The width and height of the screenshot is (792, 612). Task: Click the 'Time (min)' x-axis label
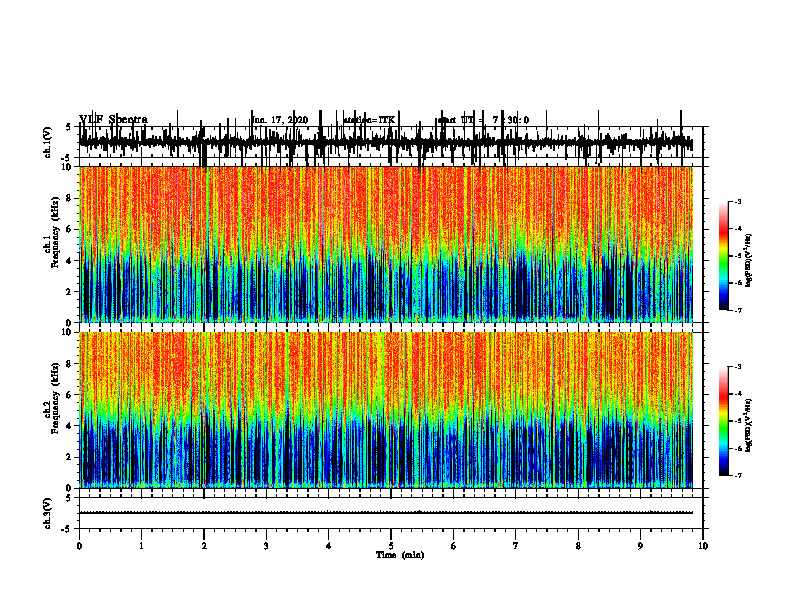click(x=400, y=555)
